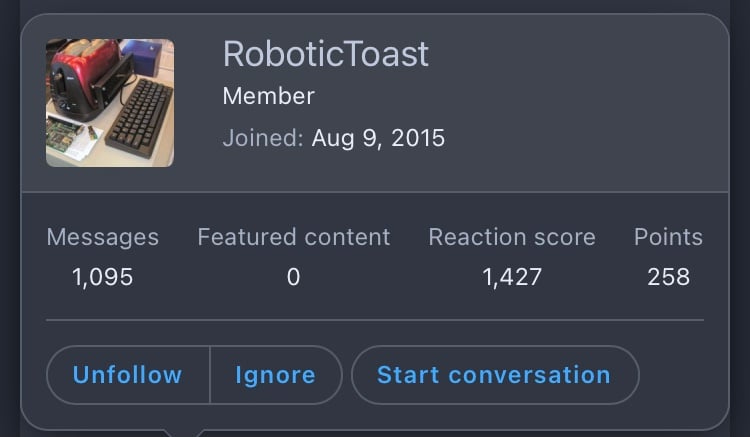Unfollow RoboticToast
Image resolution: width=750 pixels, height=437 pixels.
128,375
